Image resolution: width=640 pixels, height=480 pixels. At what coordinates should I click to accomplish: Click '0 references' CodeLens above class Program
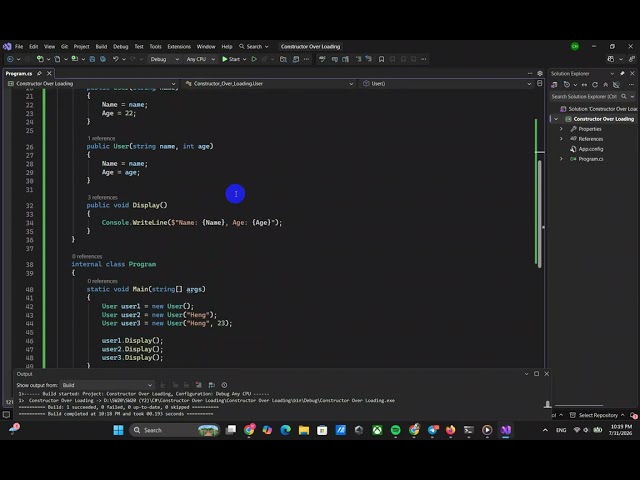coord(87,256)
